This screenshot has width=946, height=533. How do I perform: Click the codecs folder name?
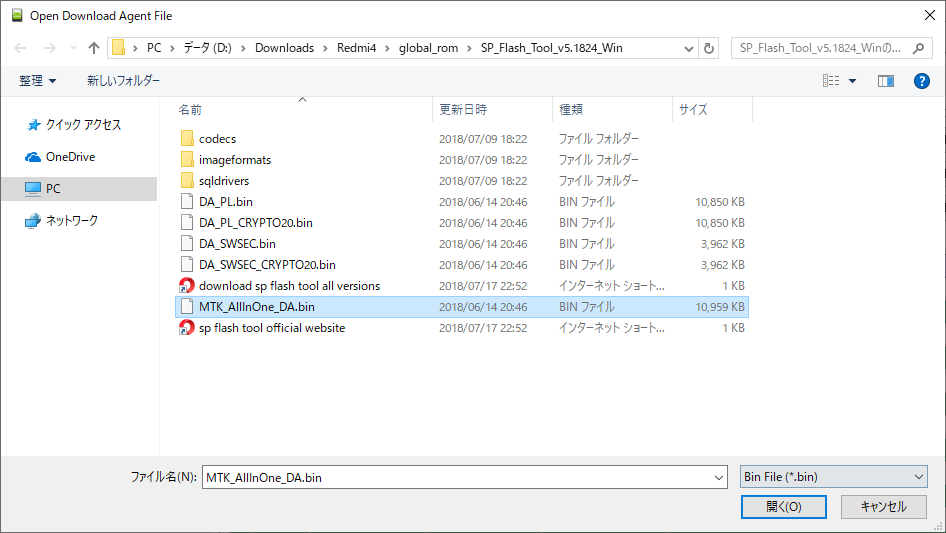217,139
